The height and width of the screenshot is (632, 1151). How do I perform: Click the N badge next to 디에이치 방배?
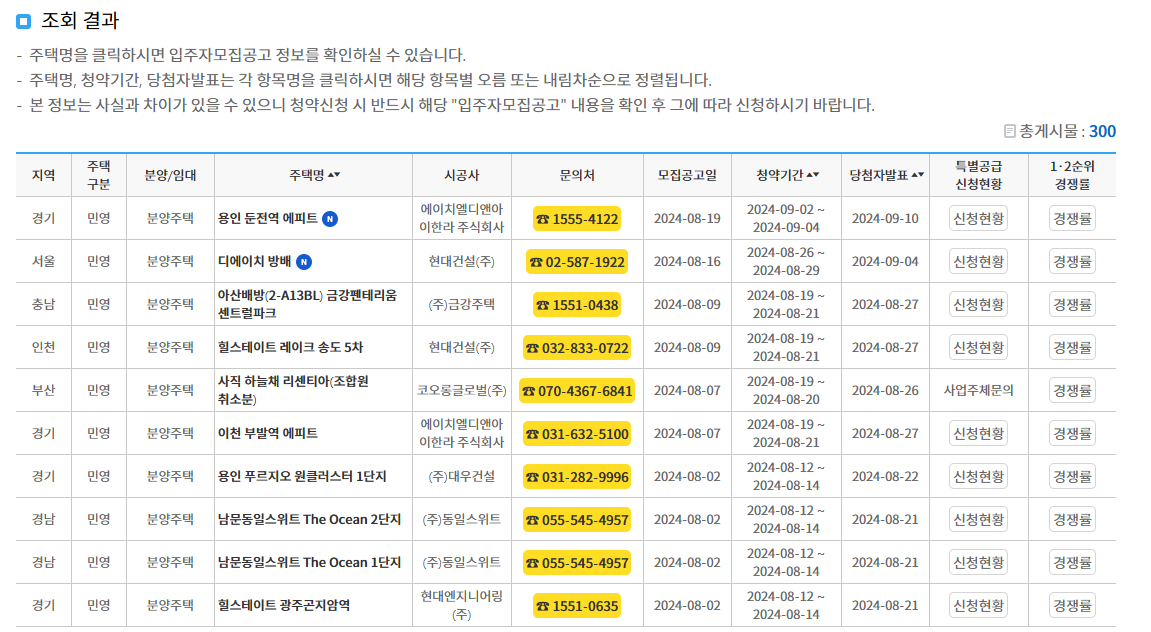pyautogui.click(x=303, y=261)
